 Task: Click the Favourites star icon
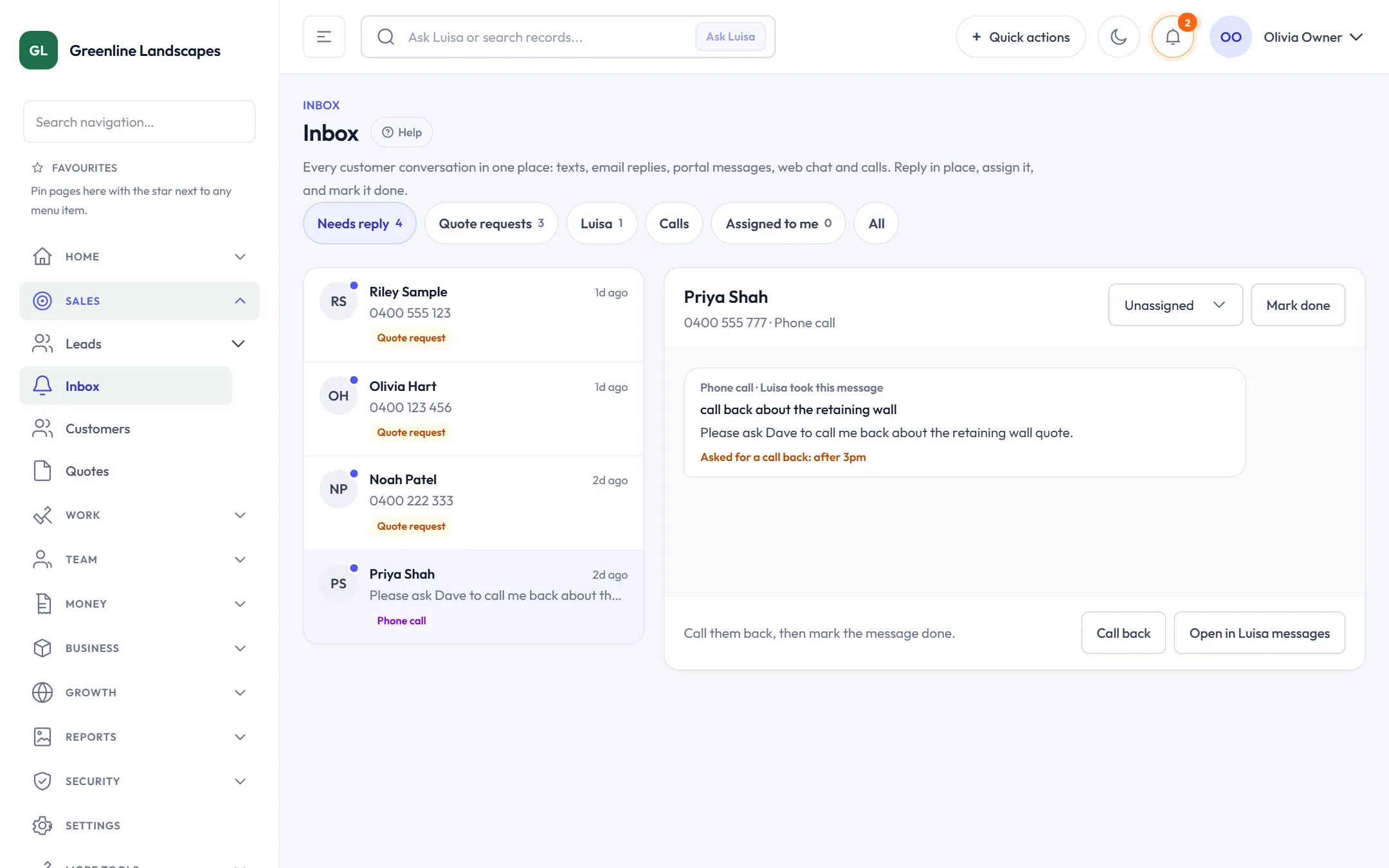point(37,168)
